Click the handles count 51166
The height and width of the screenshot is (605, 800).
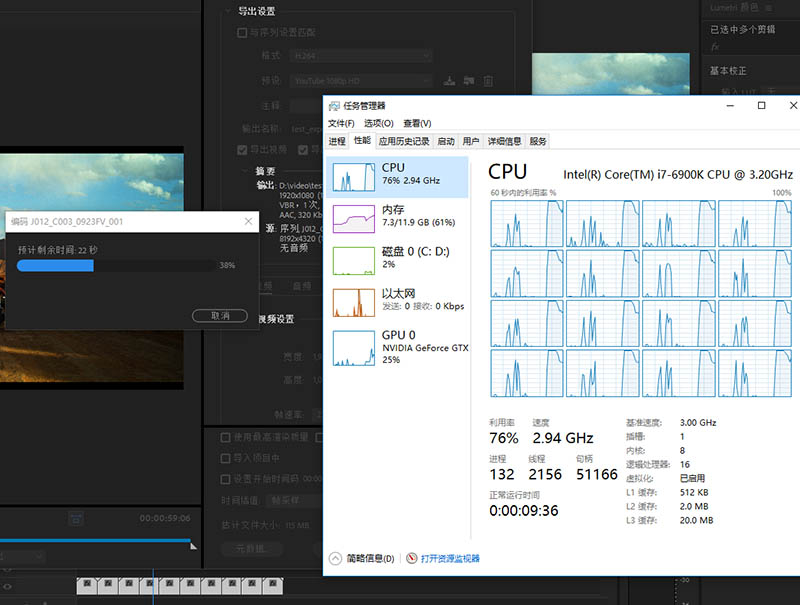[596, 474]
